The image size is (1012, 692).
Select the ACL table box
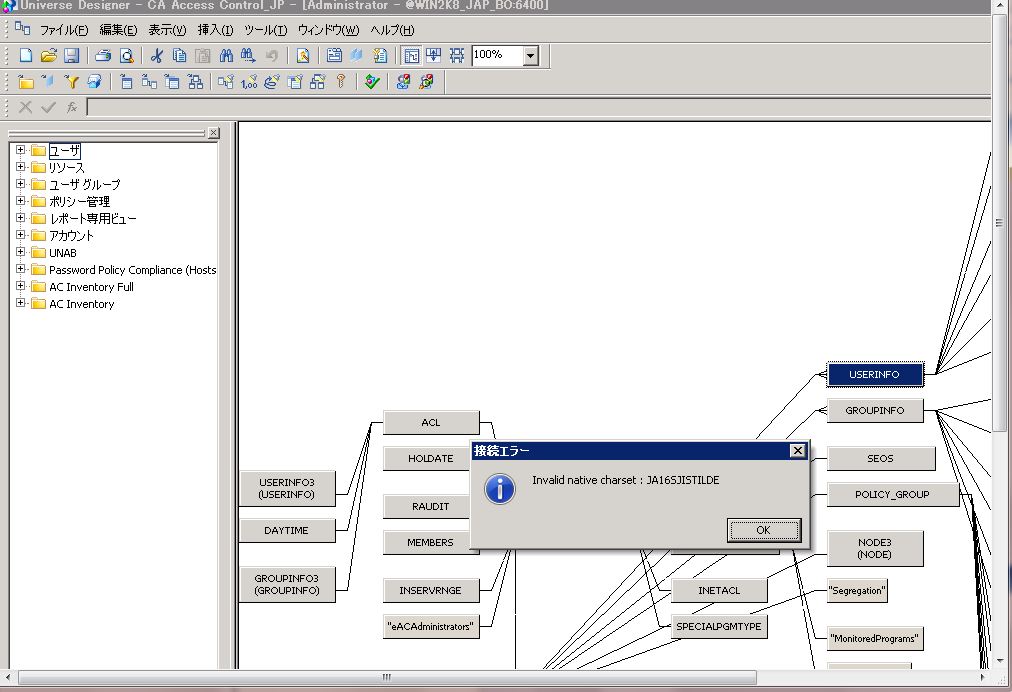tap(431, 422)
